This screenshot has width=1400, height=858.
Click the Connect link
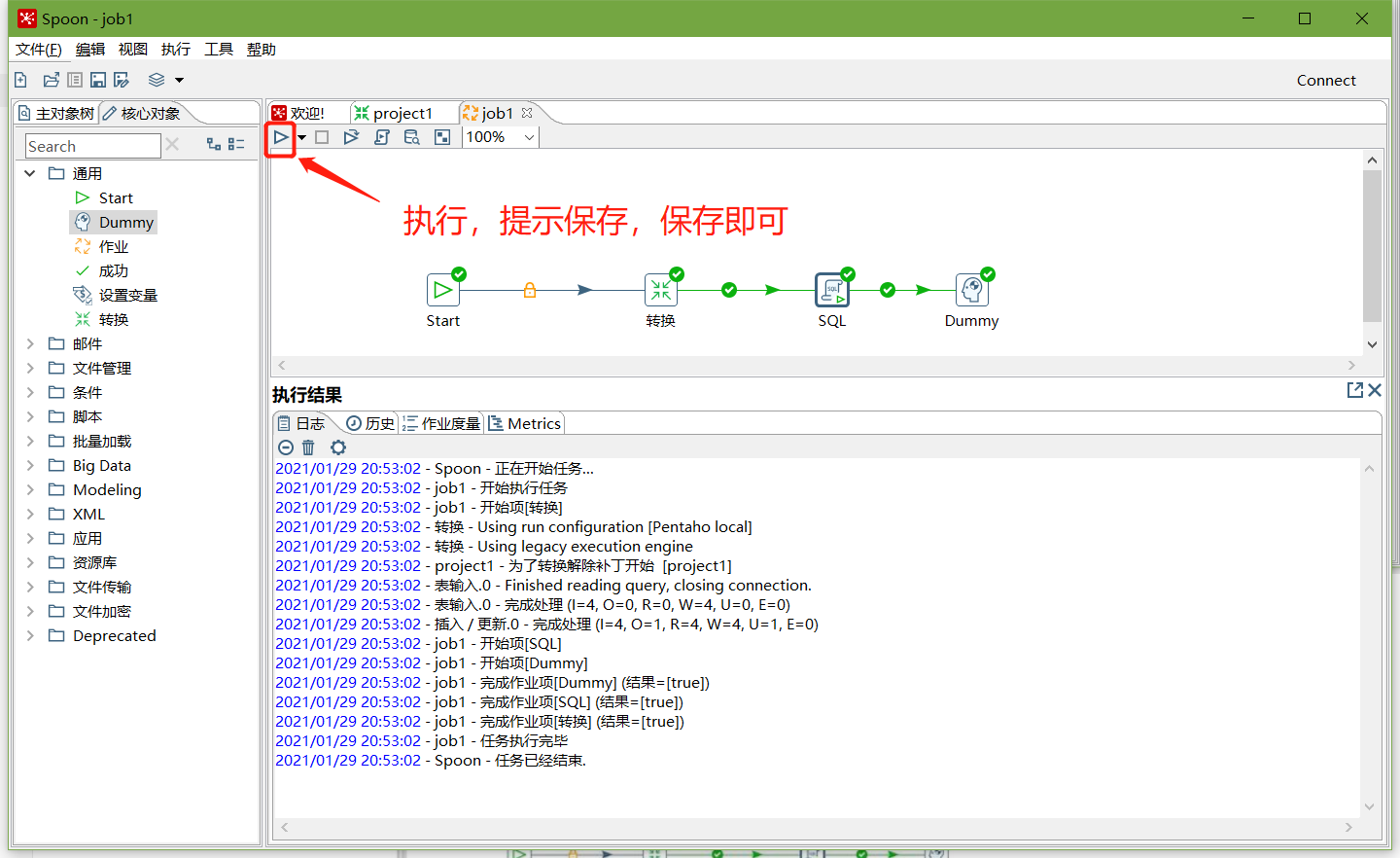click(1326, 81)
